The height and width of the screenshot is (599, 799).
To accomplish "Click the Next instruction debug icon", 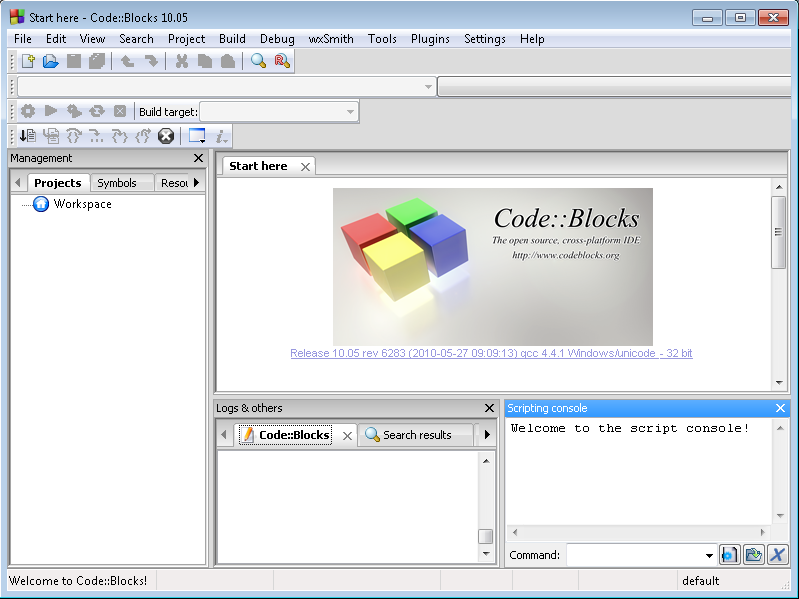I will coord(97,136).
